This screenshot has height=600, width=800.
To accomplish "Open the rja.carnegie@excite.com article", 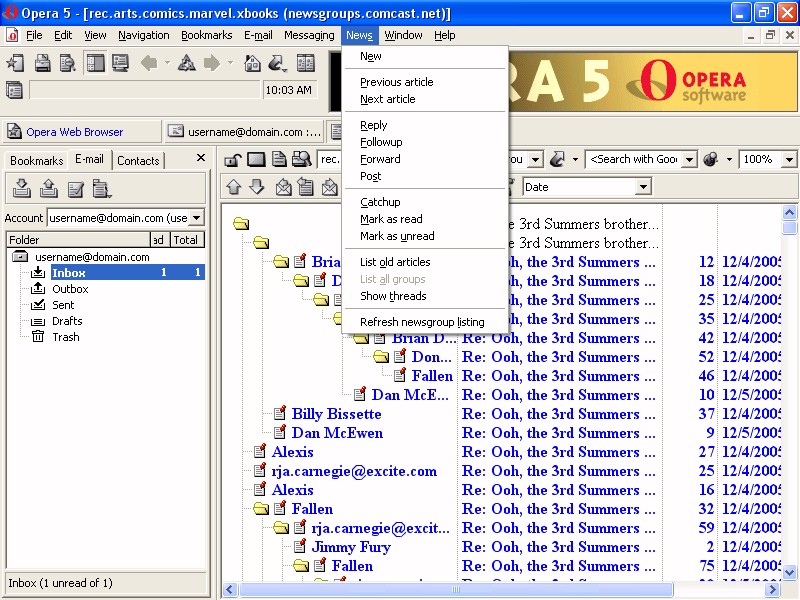I will 354,471.
